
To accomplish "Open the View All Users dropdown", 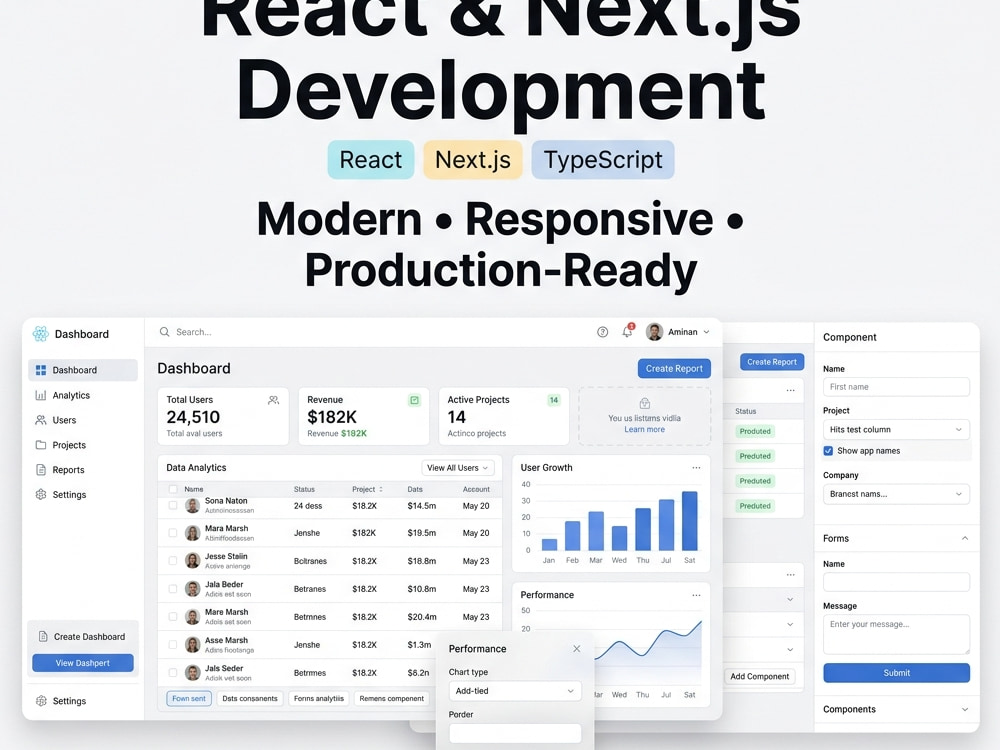I will pos(458,468).
